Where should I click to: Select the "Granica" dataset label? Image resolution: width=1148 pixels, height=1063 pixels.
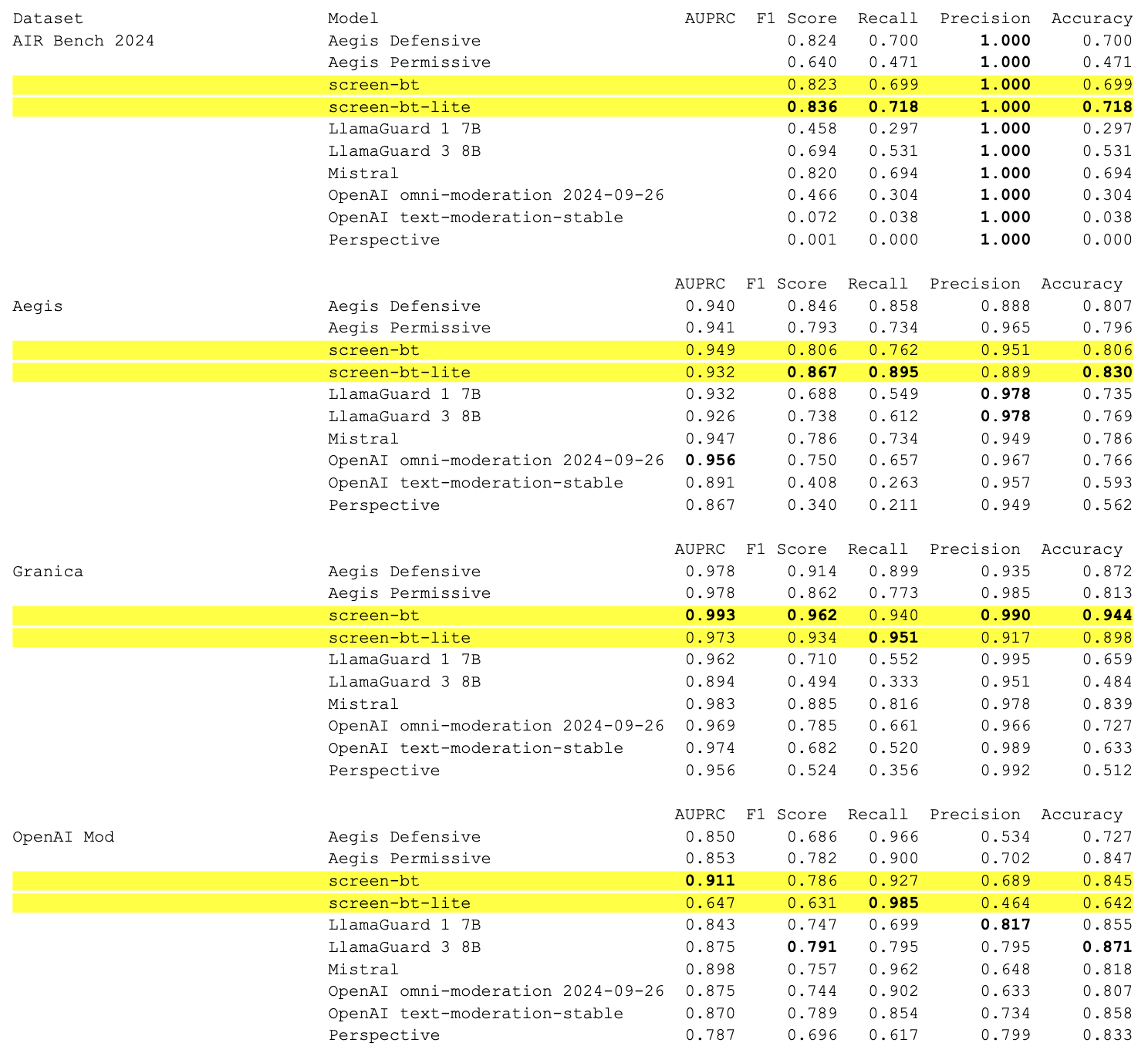coord(48,572)
